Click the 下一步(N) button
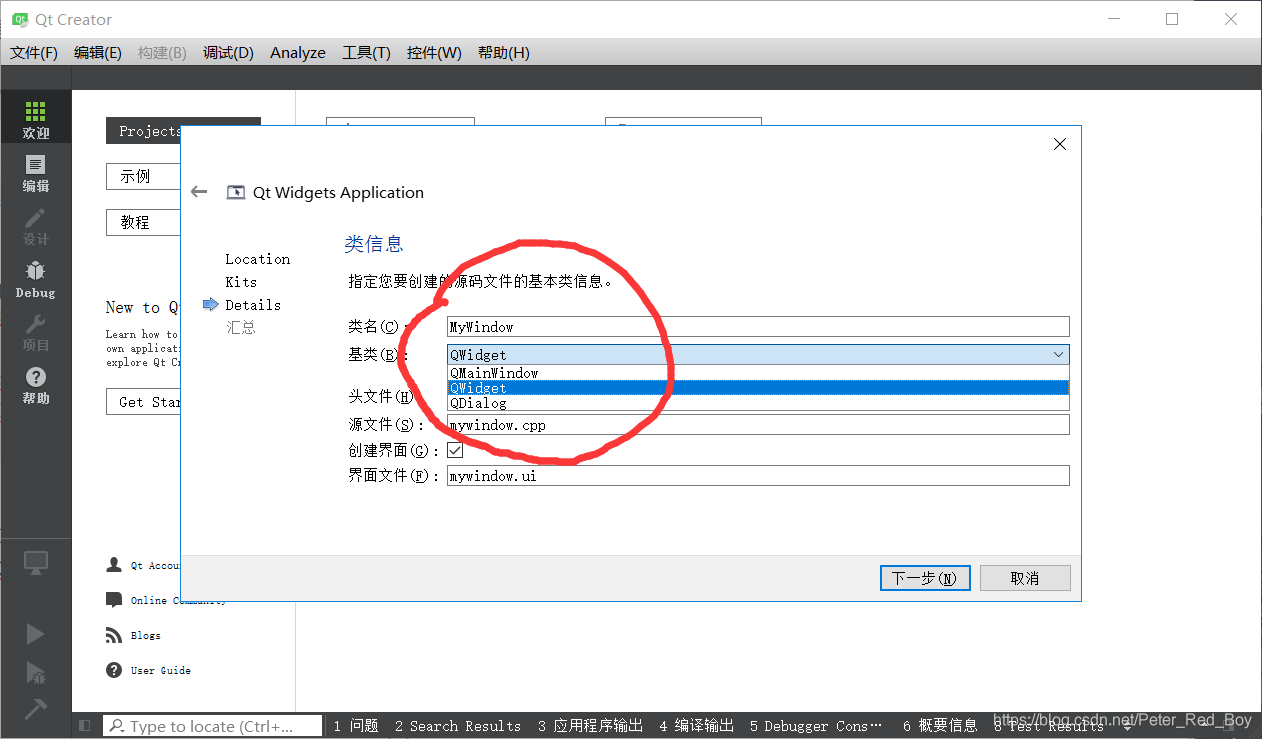The width and height of the screenshot is (1262, 739). (x=925, y=578)
